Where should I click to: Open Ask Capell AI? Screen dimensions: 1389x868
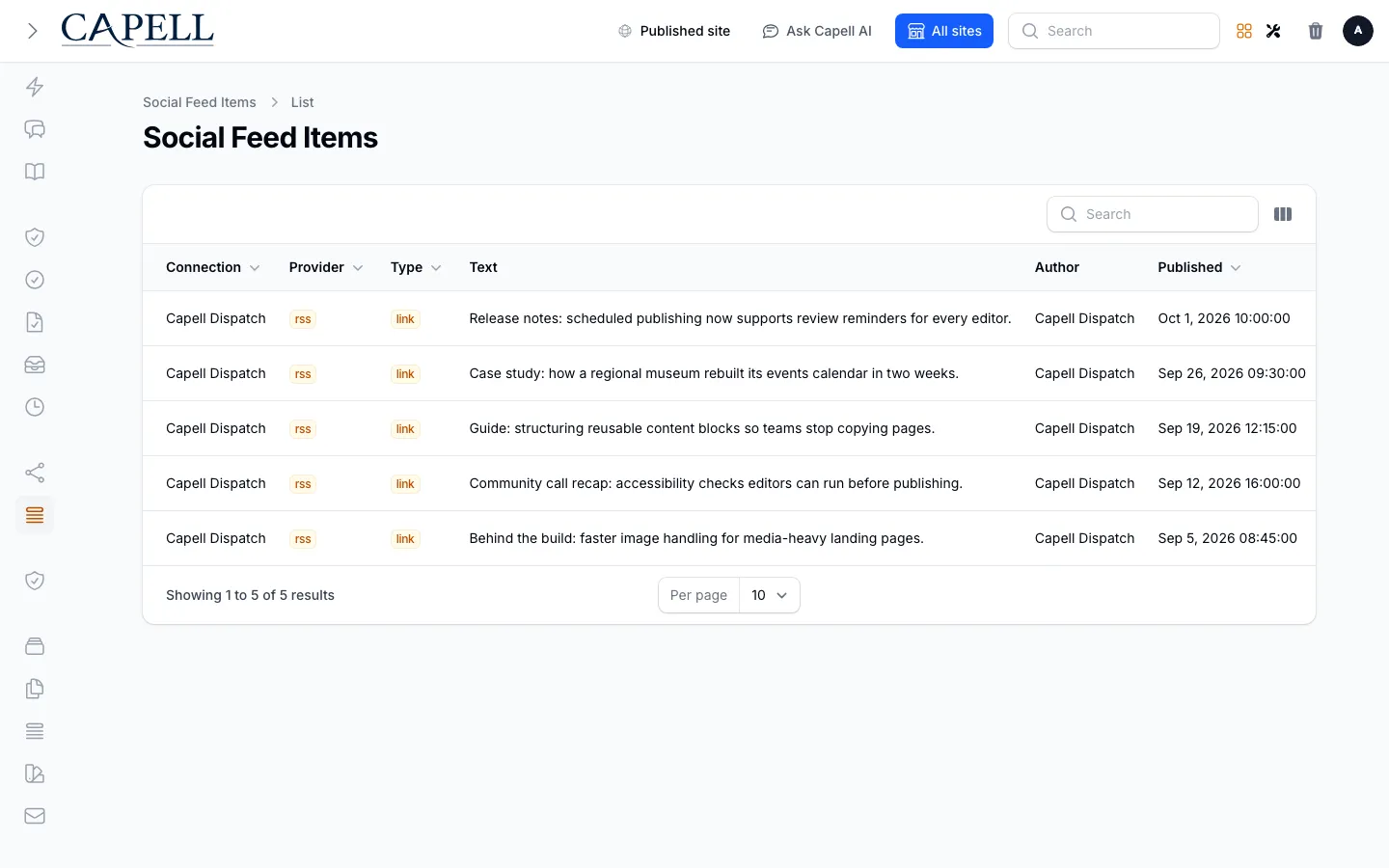pyautogui.click(x=817, y=31)
